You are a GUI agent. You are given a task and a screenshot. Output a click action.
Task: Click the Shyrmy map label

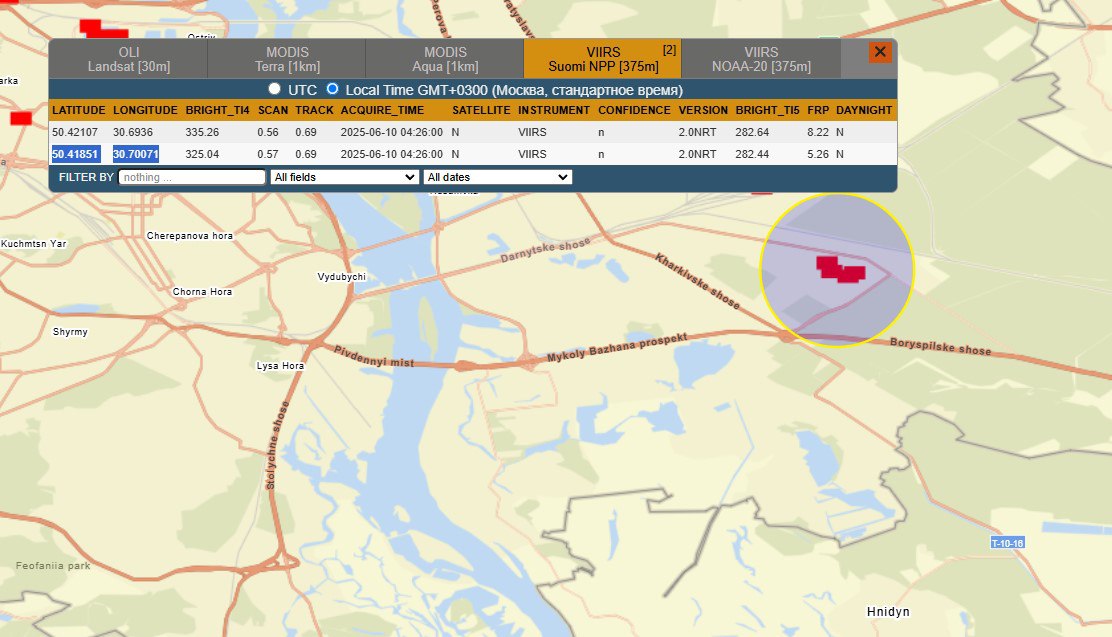tap(70, 332)
